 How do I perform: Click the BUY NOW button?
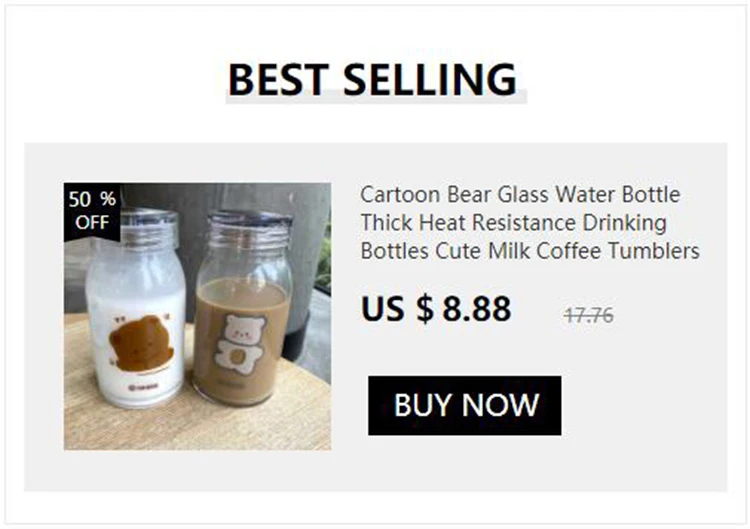click(464, 405)
